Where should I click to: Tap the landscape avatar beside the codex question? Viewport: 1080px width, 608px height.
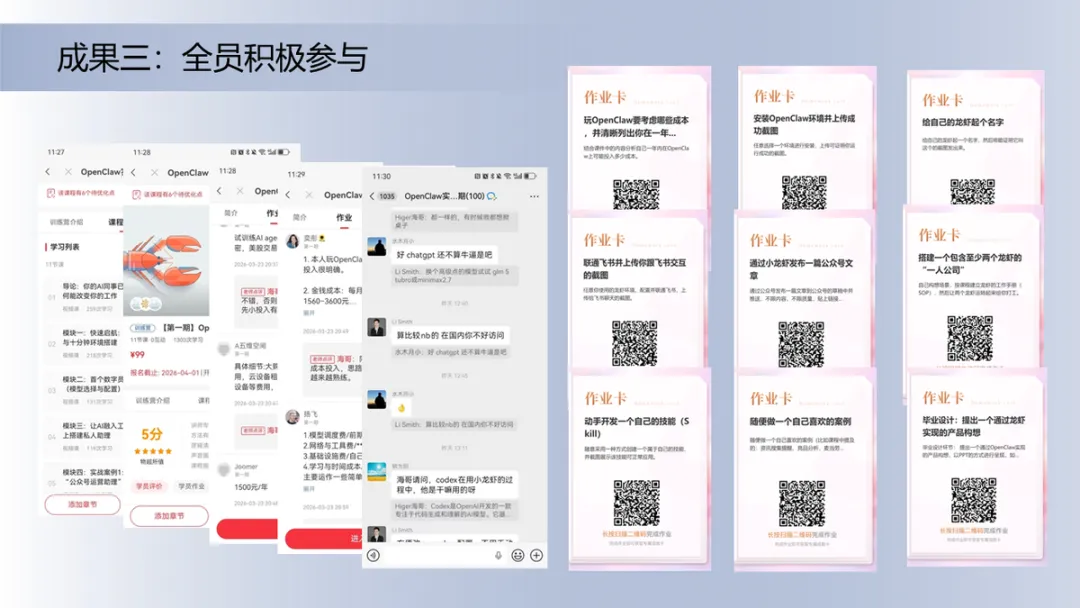click(377, 472)
